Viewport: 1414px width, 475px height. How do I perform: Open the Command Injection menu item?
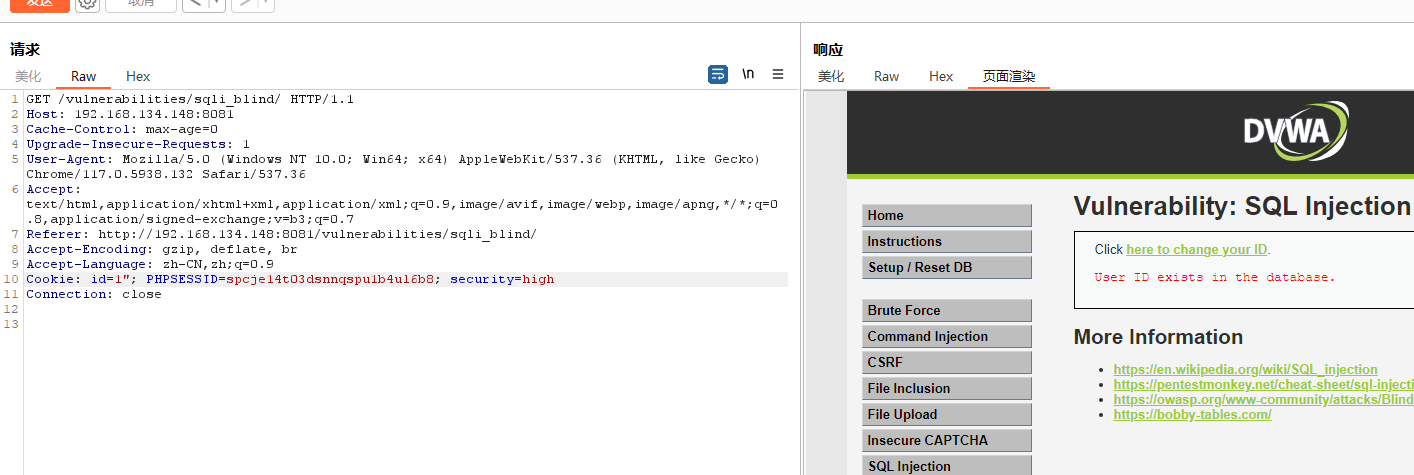pos(946,337)
